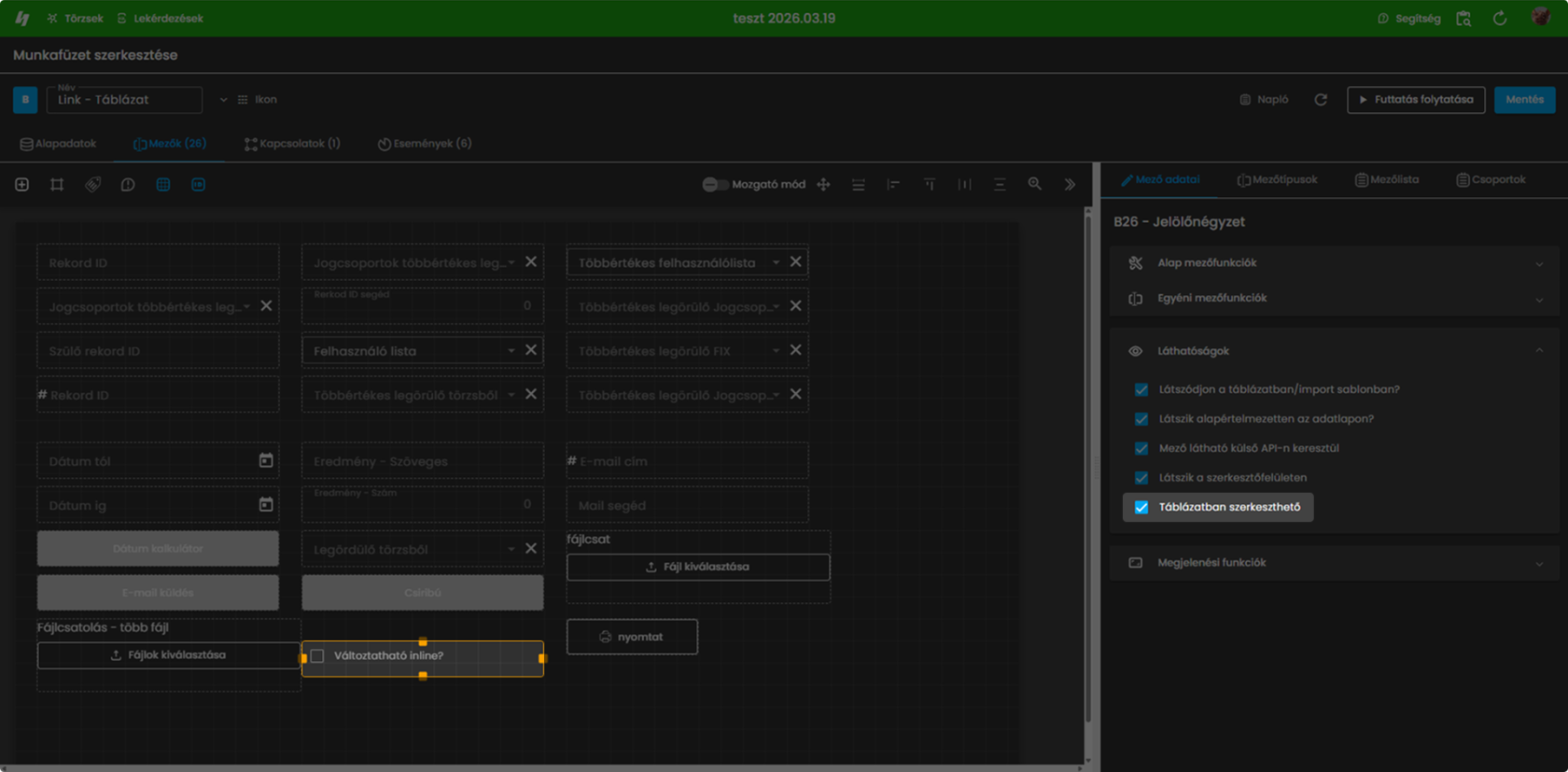The image size is (1568, 772).
Task: Click the Ikon selector next to the name
Action: [x=257, y=100]
